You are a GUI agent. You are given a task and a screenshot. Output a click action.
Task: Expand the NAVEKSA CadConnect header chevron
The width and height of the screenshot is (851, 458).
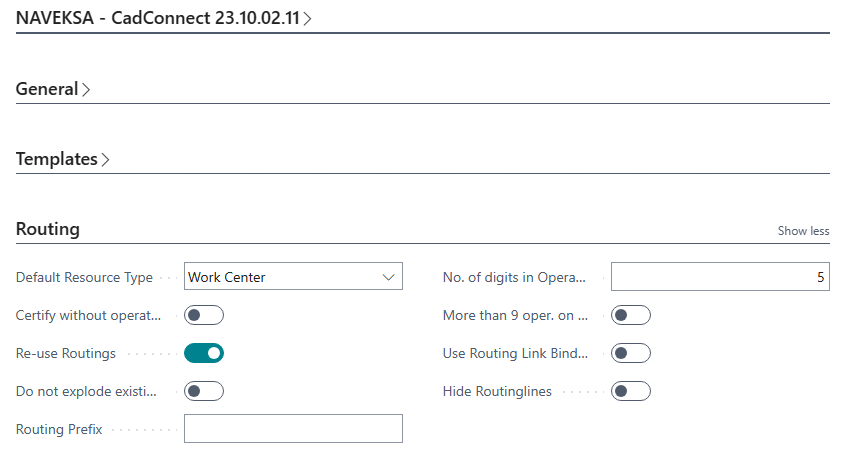click(307, 19)
